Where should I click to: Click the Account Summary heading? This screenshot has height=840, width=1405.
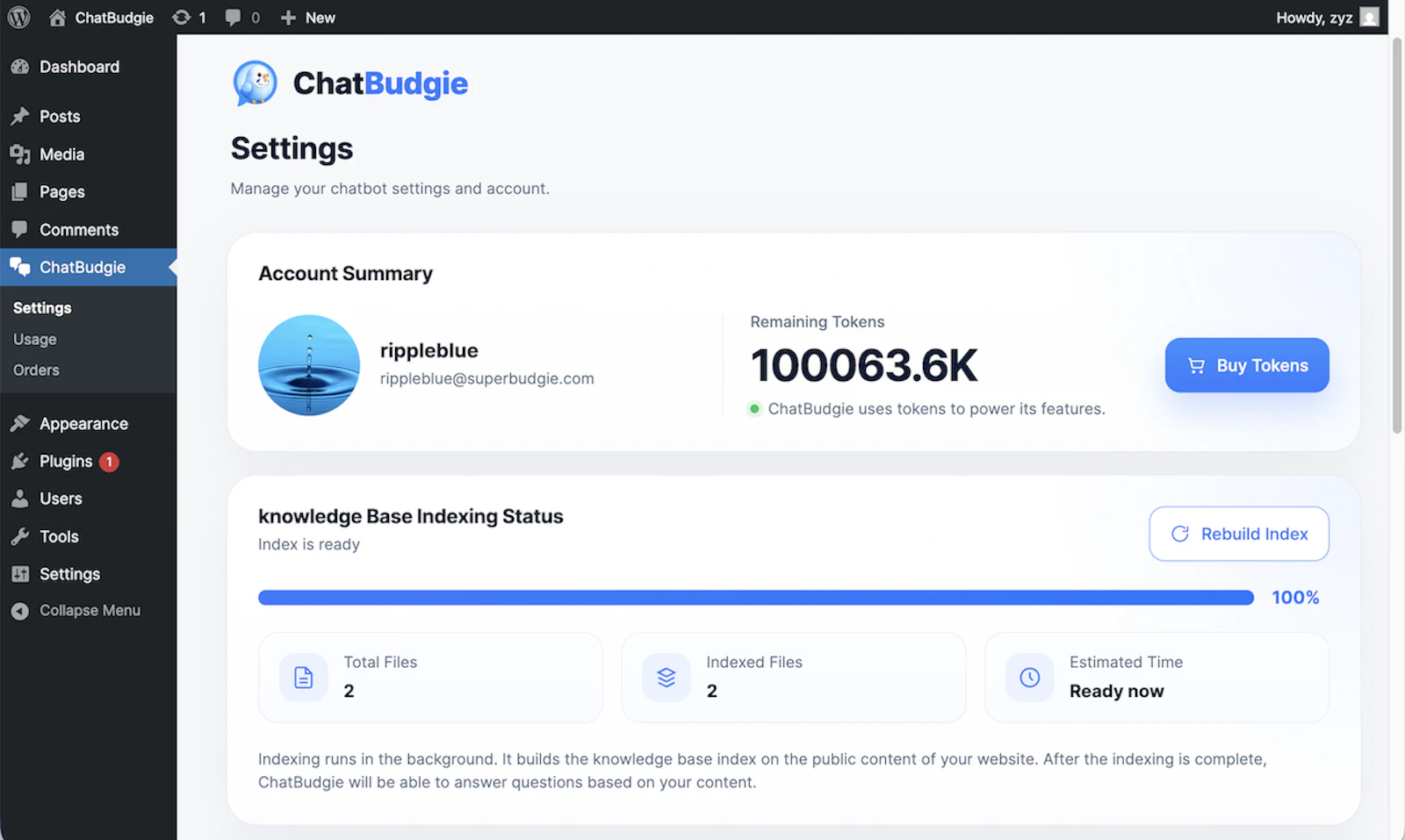pos(345,274)
